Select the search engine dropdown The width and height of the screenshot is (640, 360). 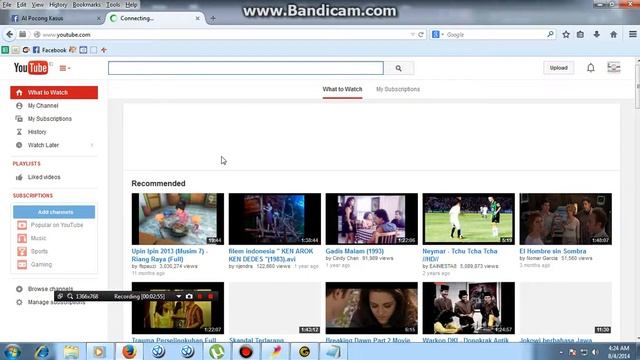[438, 35]
